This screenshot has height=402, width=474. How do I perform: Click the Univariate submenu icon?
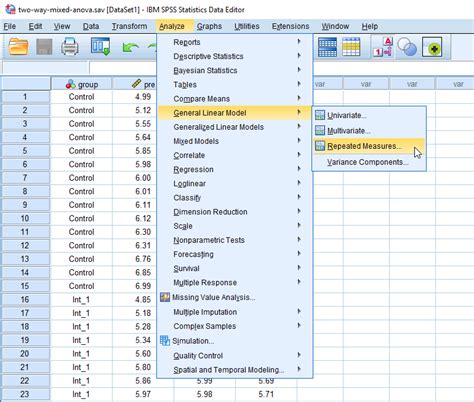pos(320,115)
